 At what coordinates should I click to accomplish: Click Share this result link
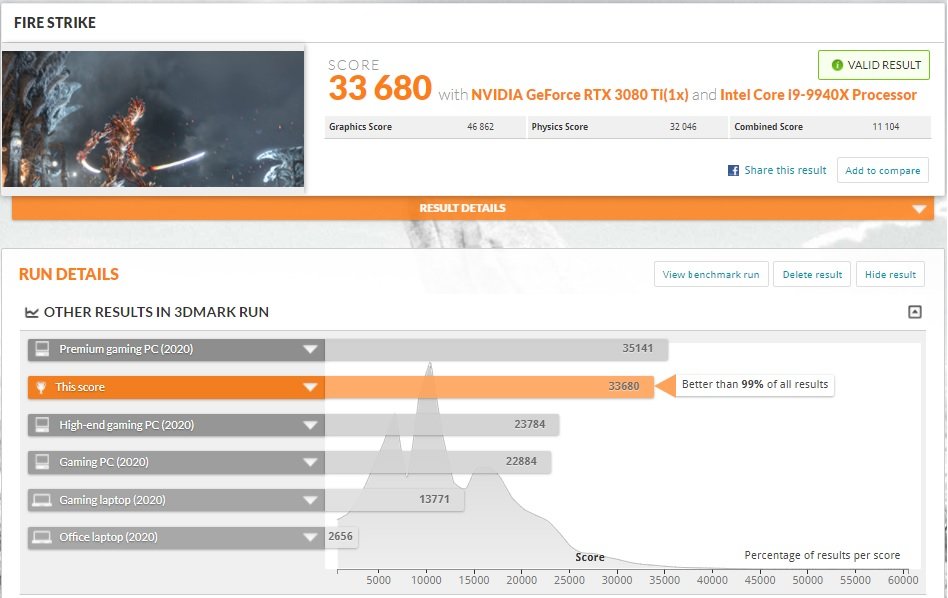(x=785, y=171)
